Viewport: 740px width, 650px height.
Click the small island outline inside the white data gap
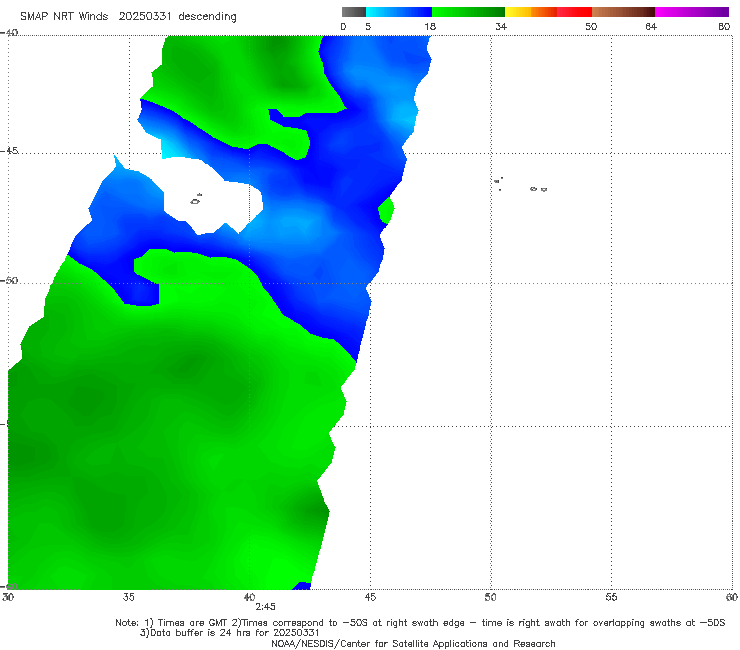[196, 200]
